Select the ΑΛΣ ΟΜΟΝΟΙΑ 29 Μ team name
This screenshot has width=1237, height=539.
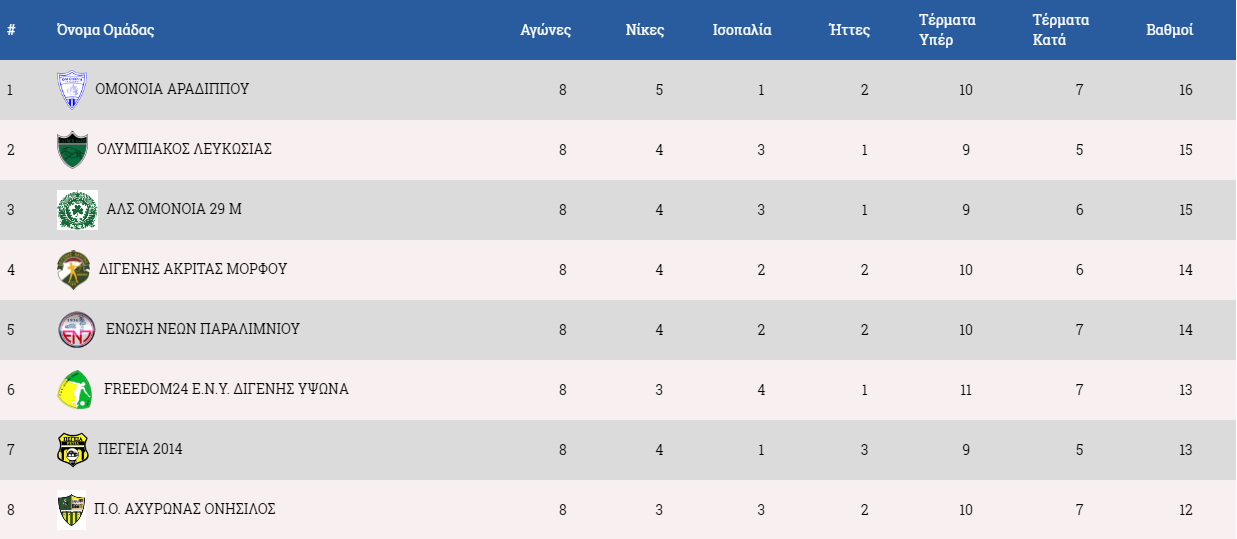coord(174,209)
